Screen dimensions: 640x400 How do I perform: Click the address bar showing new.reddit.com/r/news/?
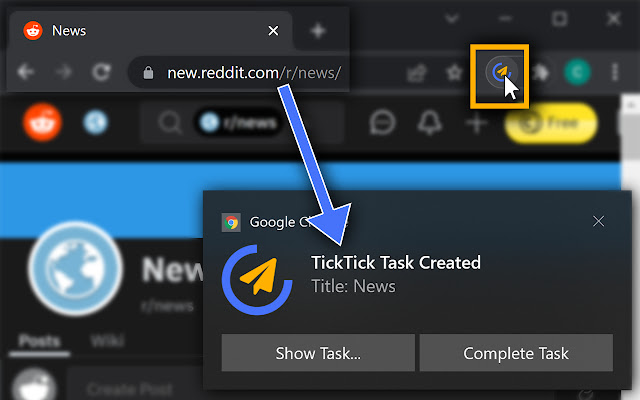click(x=254, y=73)
